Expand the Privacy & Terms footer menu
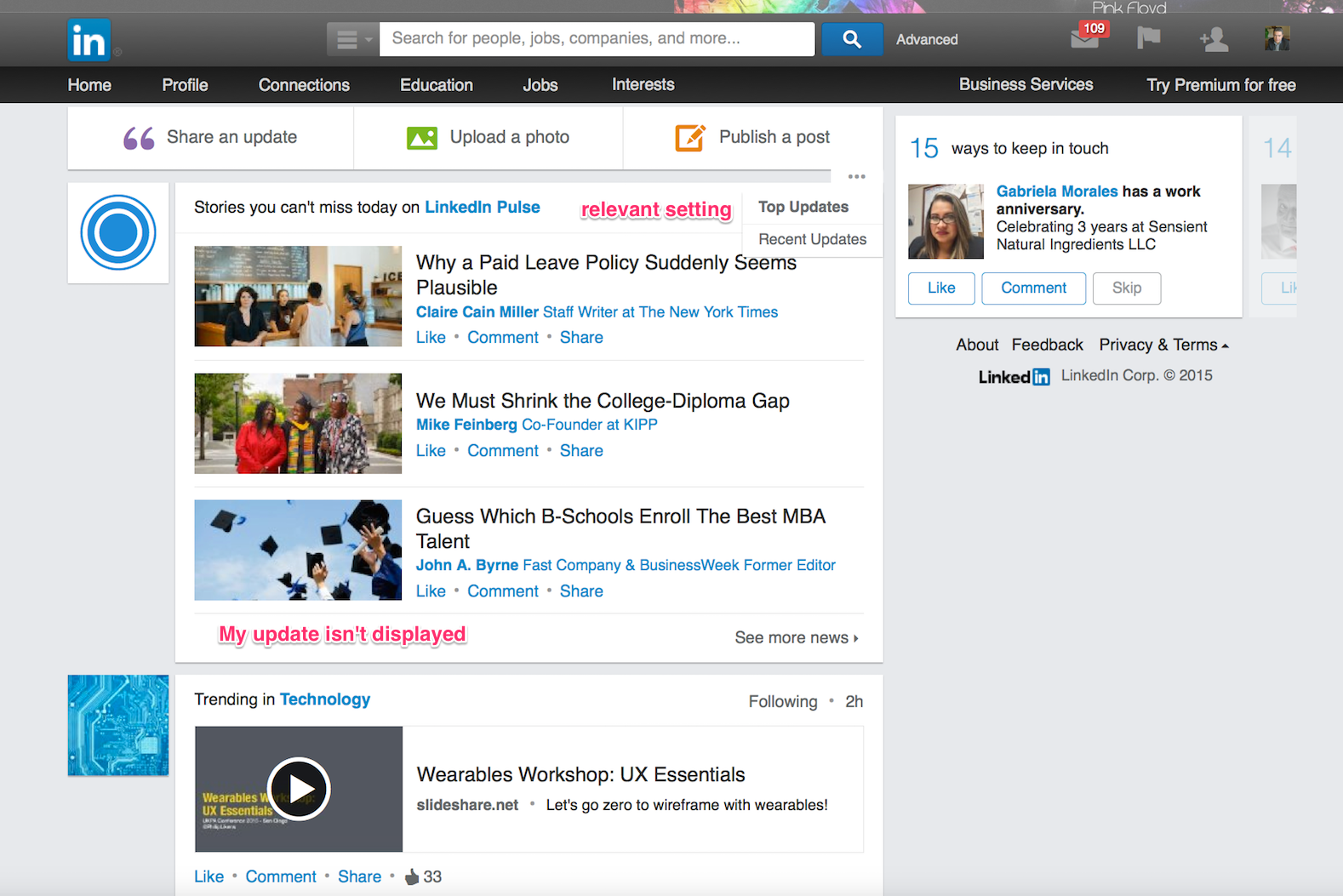 tap(1163, 345)
